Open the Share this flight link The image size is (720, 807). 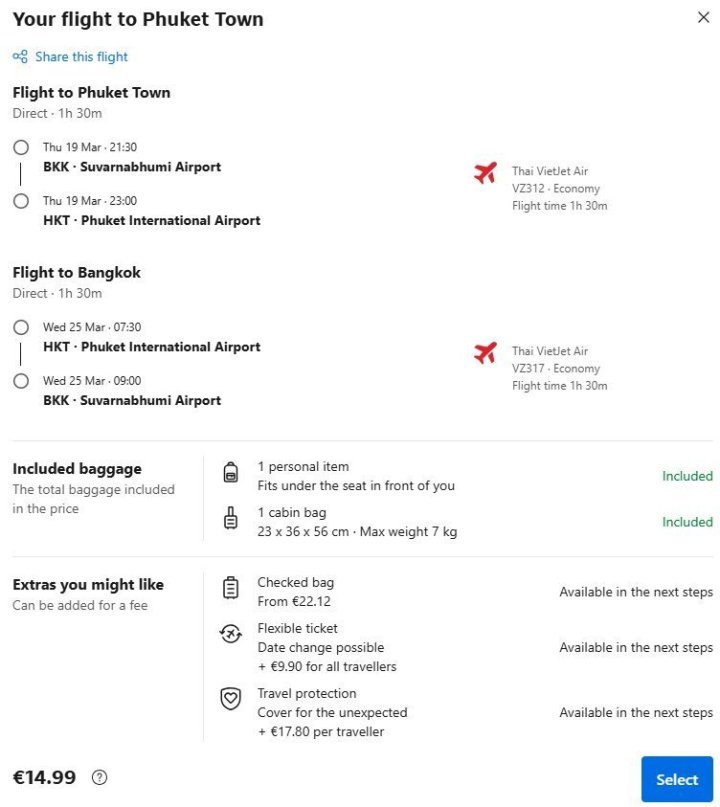click(x=81, y=57)
